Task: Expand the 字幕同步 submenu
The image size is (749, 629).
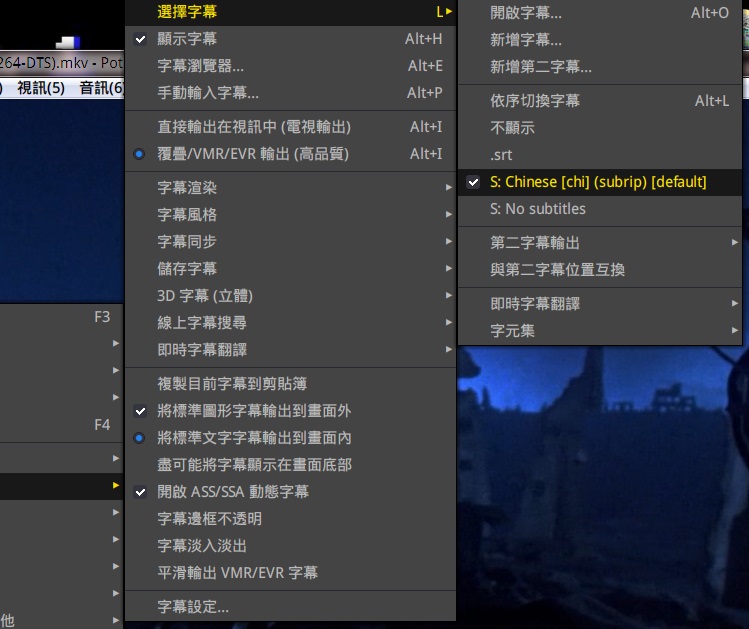Action: pyautogui.click(x=290, y=242)
